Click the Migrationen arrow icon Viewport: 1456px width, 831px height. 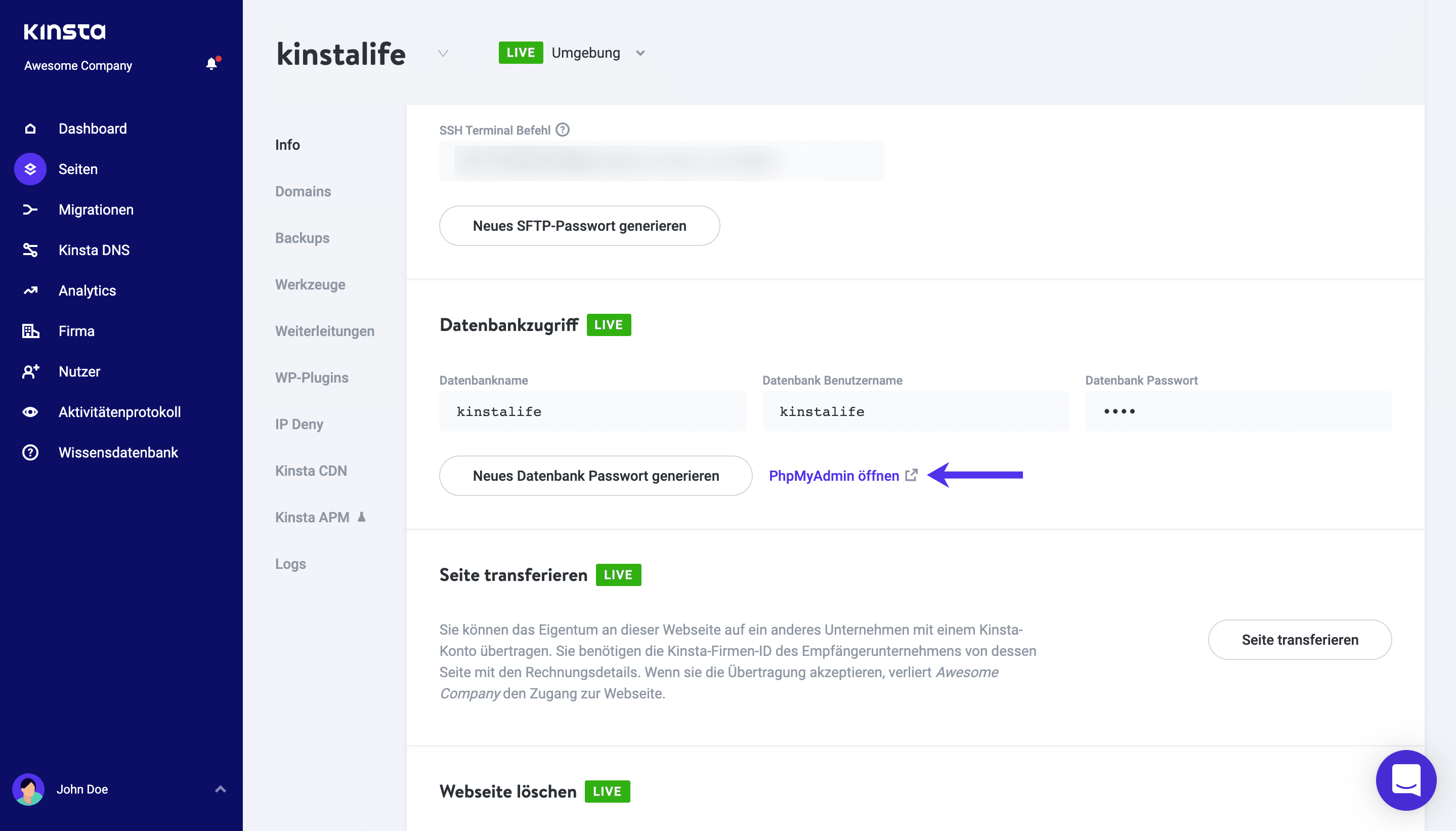coord(30,210)
